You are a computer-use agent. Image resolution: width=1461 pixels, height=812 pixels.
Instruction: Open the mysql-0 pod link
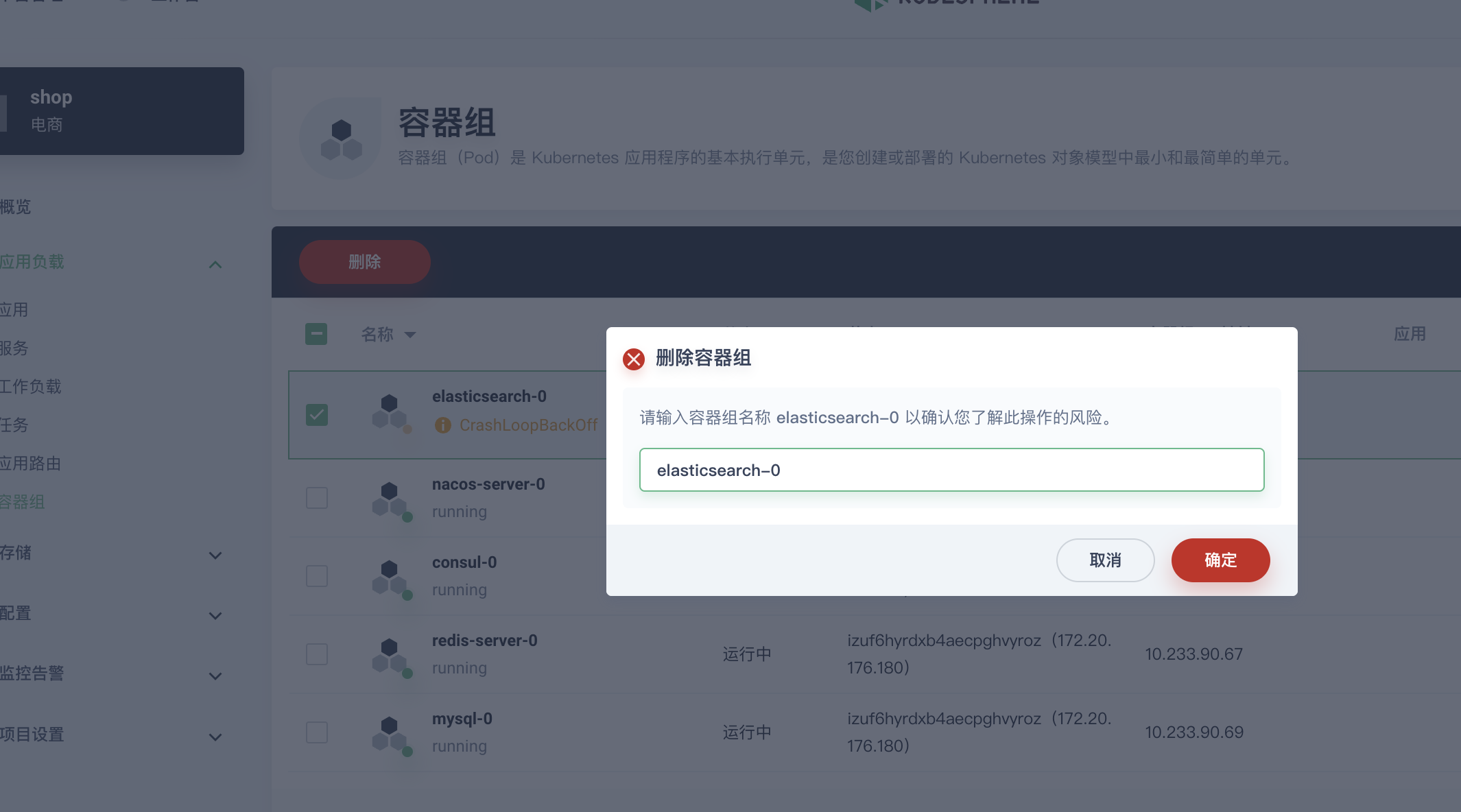pos(462,719)
